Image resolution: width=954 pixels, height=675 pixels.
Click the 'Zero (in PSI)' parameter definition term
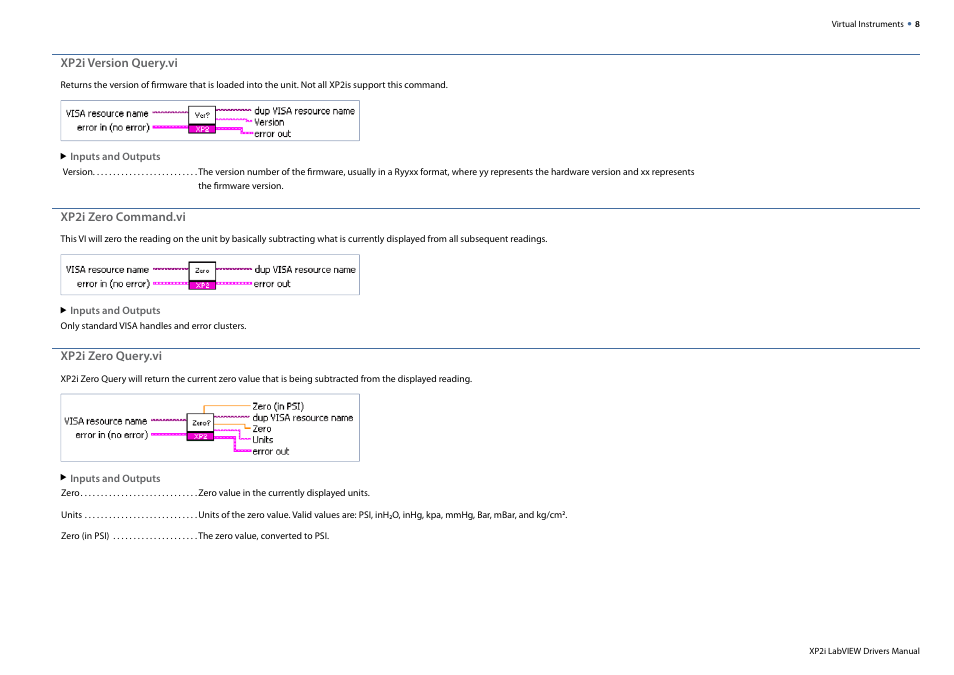(85, 536)
